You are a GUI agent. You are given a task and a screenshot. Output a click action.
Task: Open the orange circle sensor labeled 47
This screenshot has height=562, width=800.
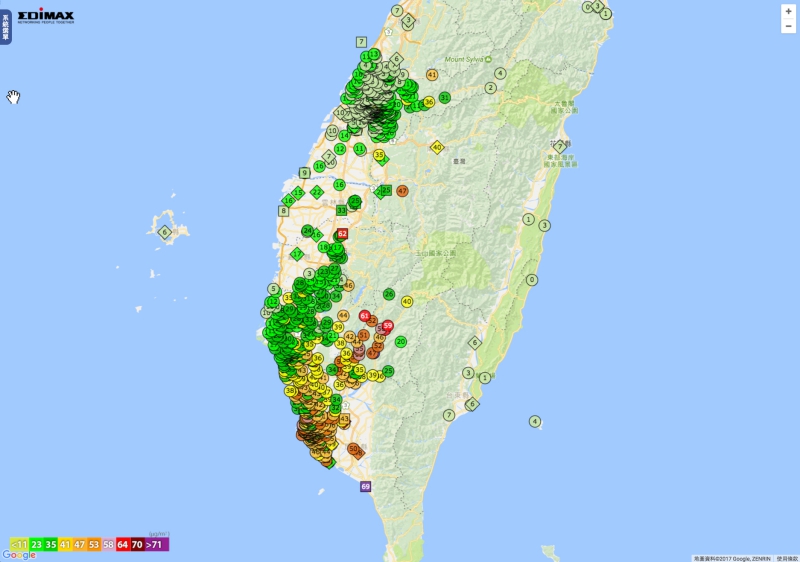pos(403,191)
